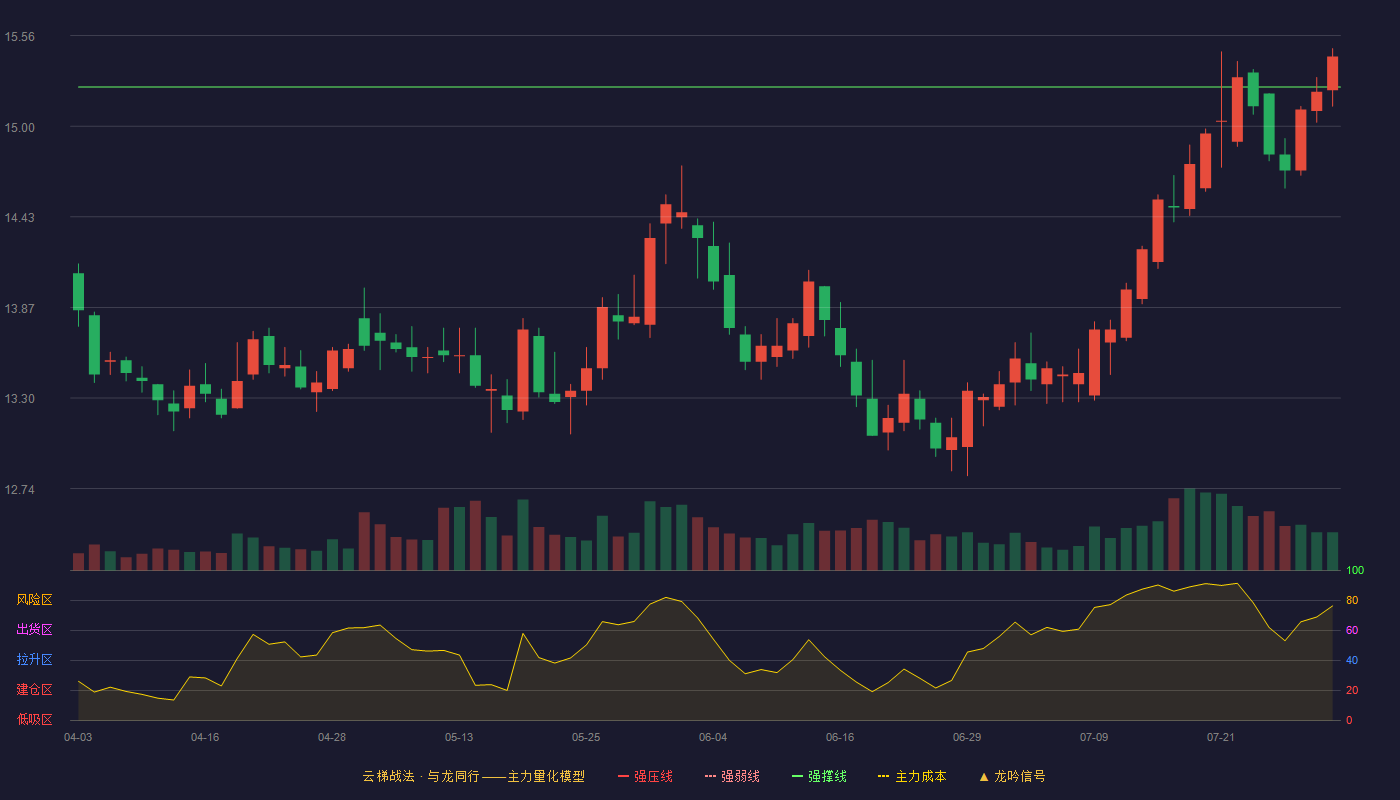Toggle the 龙吟信号 legend series

tap(1012, 776)
